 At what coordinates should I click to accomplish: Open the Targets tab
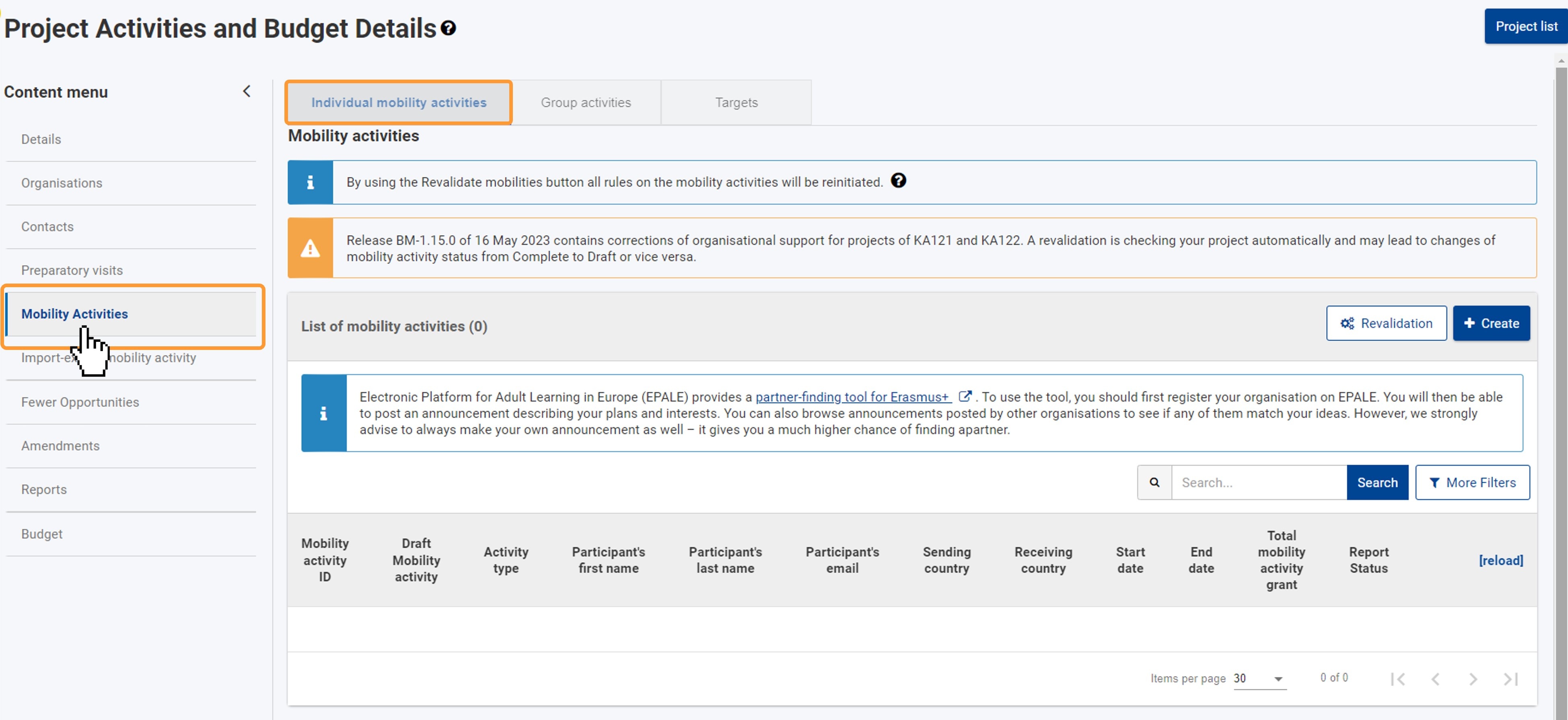coord(737,102)
